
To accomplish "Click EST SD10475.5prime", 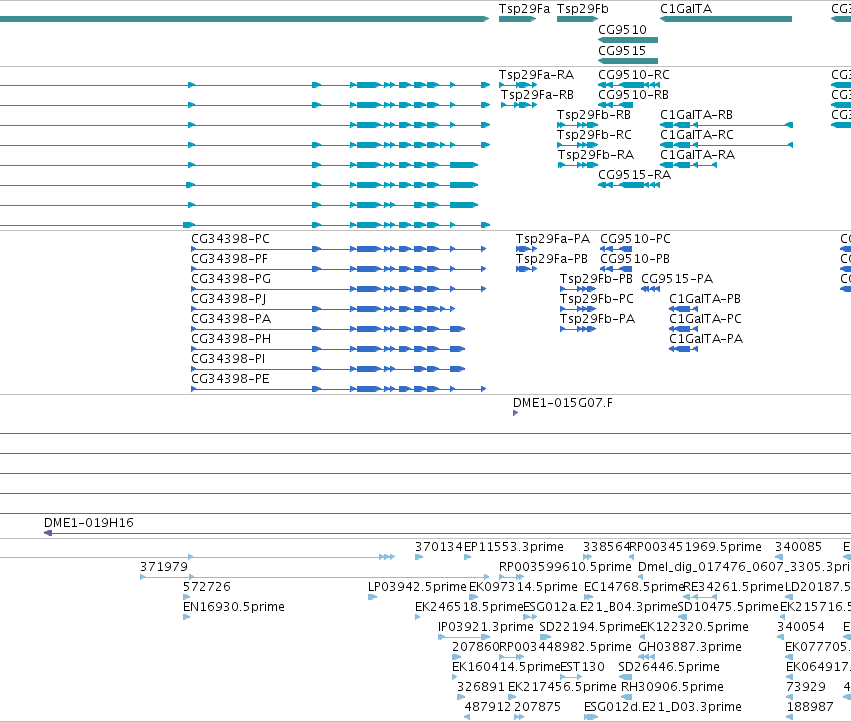I will [x=682, y=617].
